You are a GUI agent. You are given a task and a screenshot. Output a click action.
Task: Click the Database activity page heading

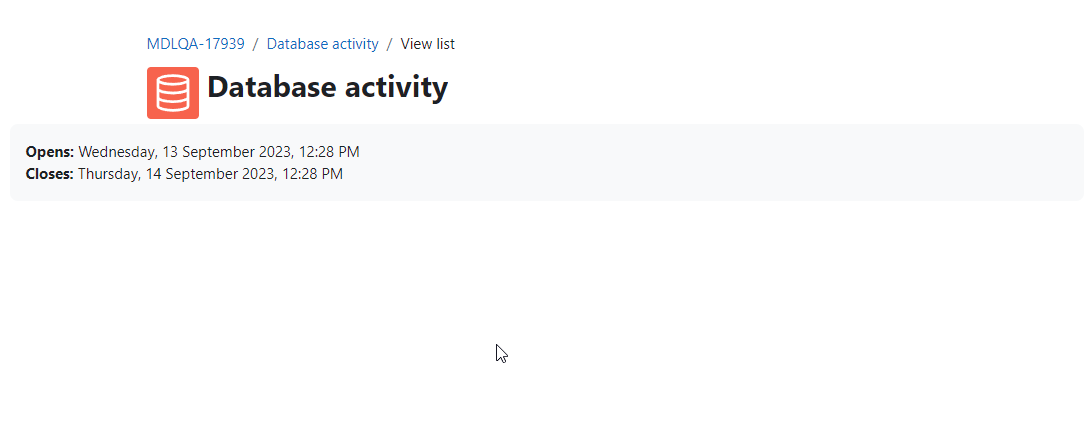coord(327,88)
